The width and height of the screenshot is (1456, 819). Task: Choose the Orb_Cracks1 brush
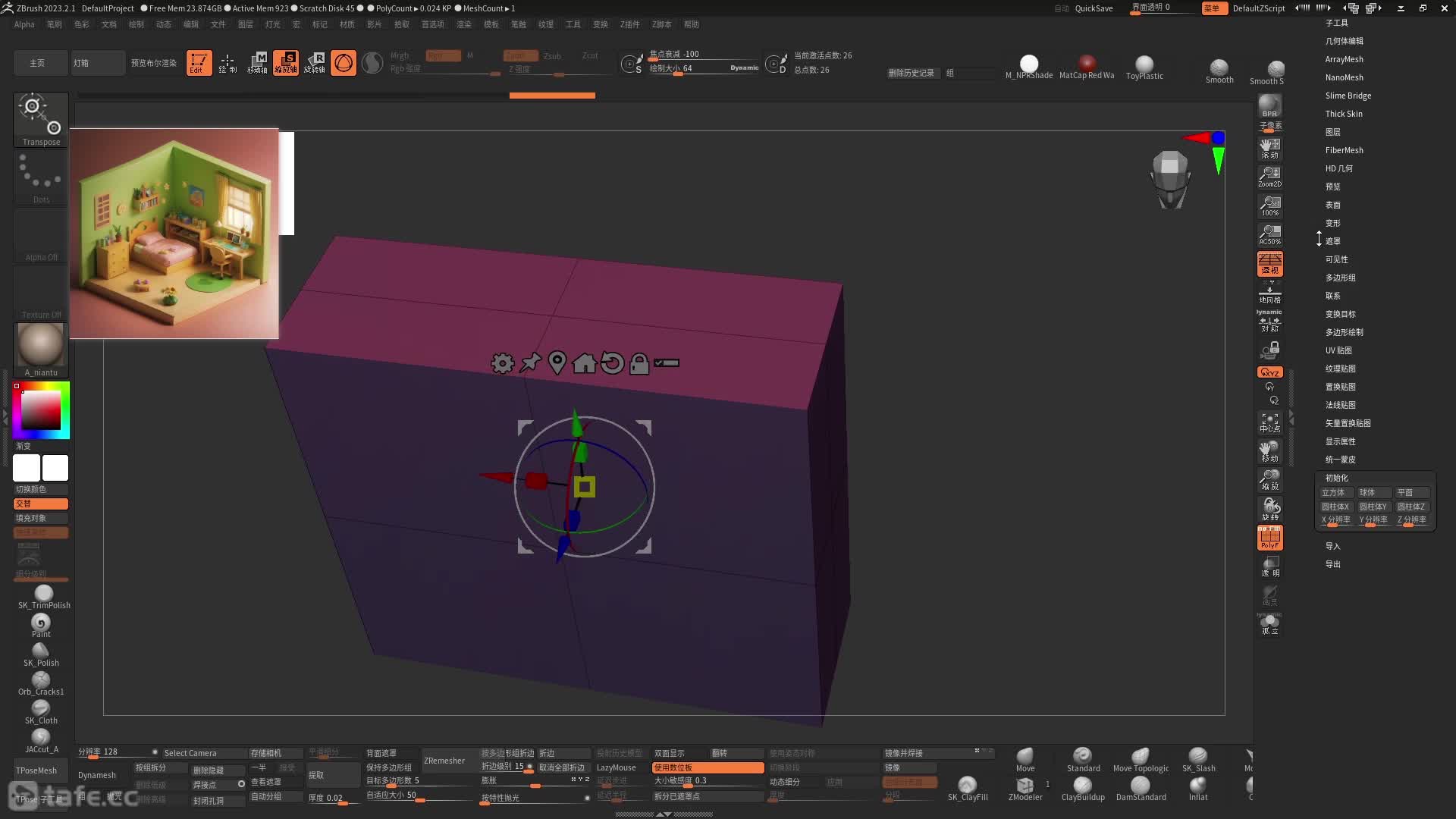(41, 683)
